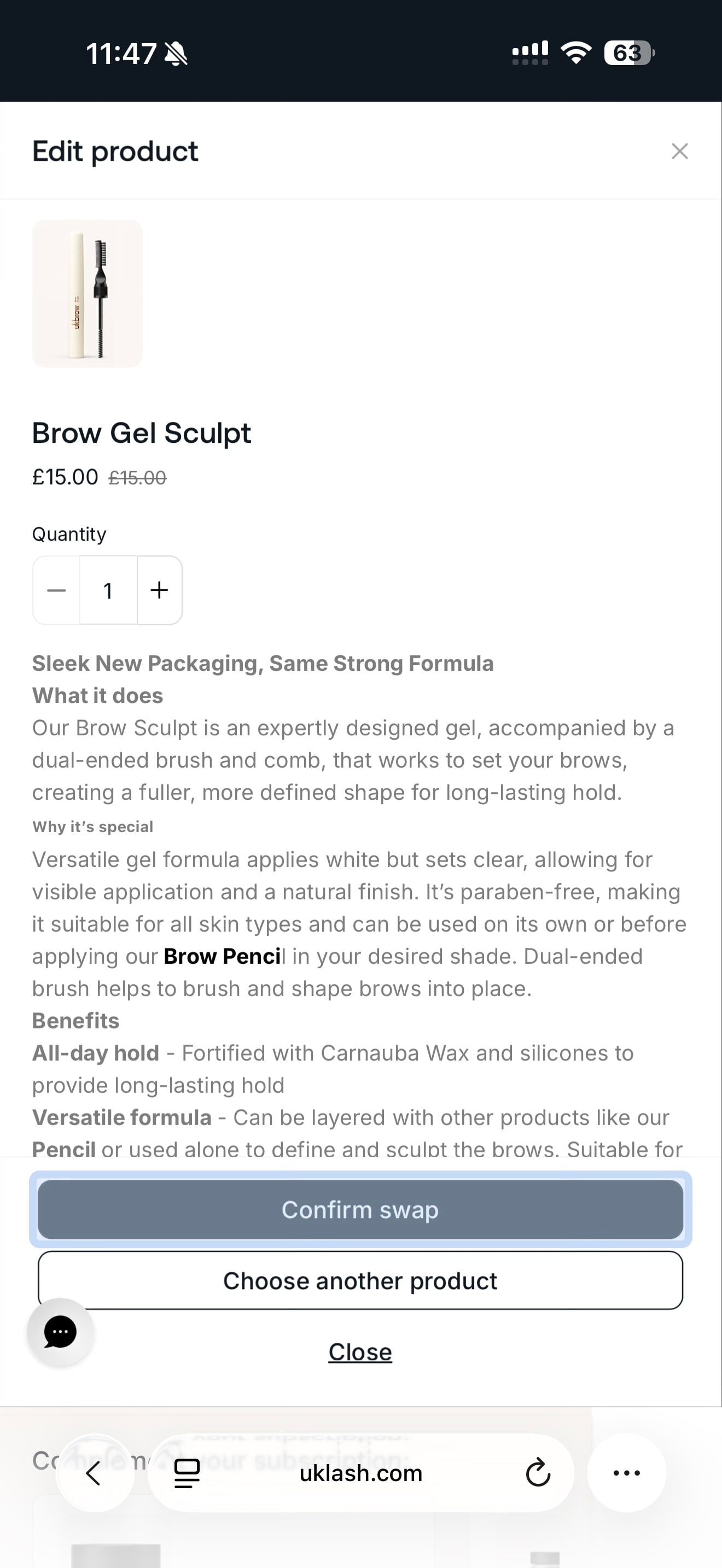Reload the page with the refresh icon
This screenshot has height=1568, width=722.
coord(538,1473)
